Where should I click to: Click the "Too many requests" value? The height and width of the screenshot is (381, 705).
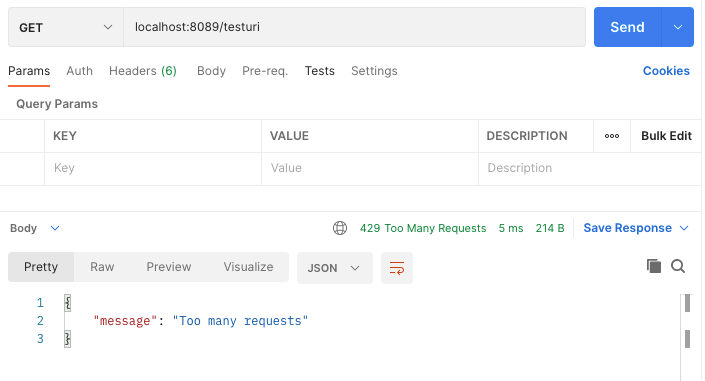240,321
